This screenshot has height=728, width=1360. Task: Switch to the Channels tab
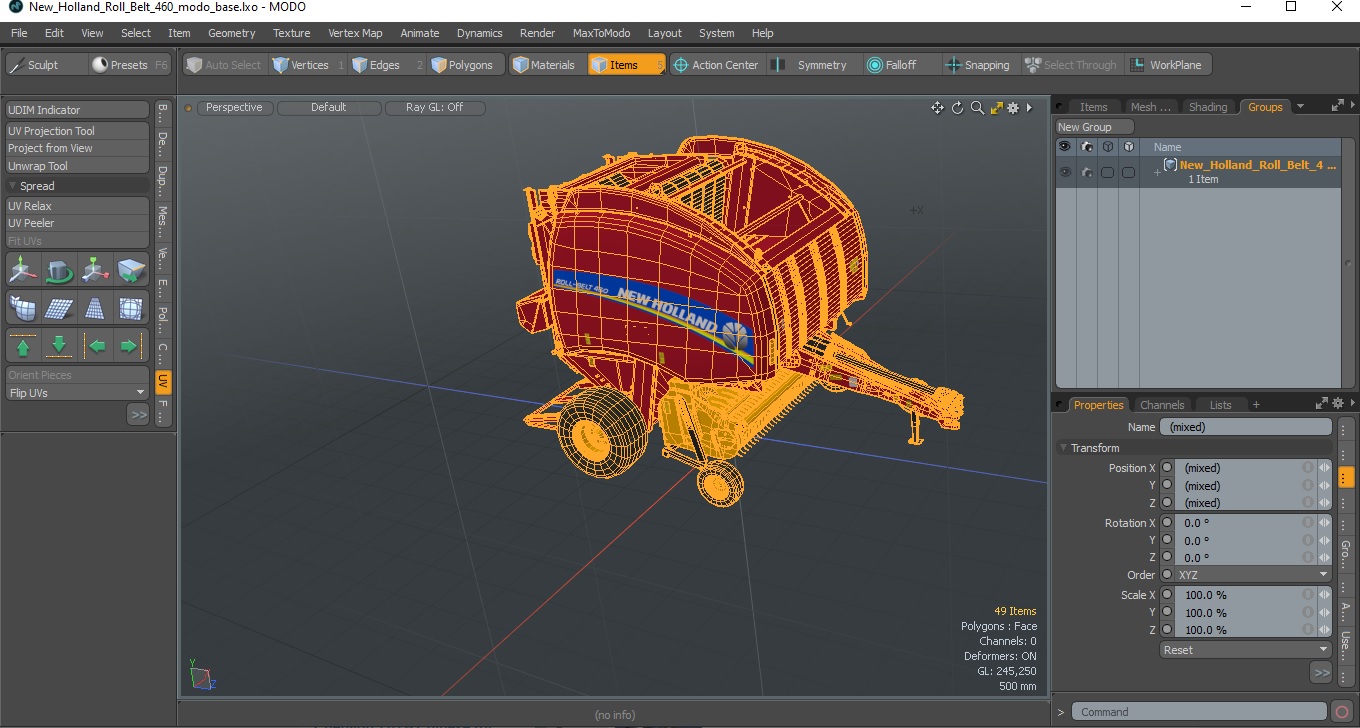pyautogui.click(x=1162, y=405)
